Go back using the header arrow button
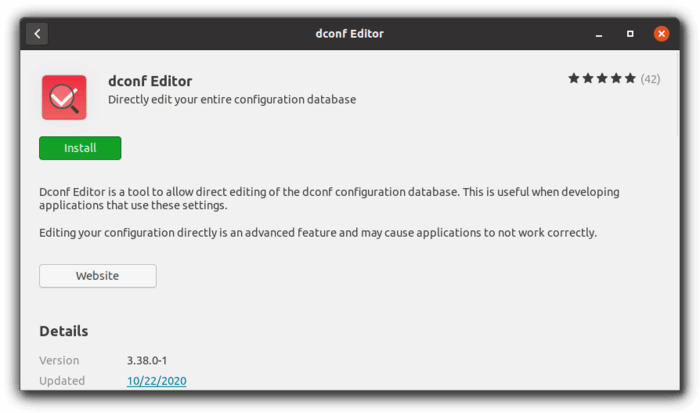The image size is (700, 413). coord(37,34)
